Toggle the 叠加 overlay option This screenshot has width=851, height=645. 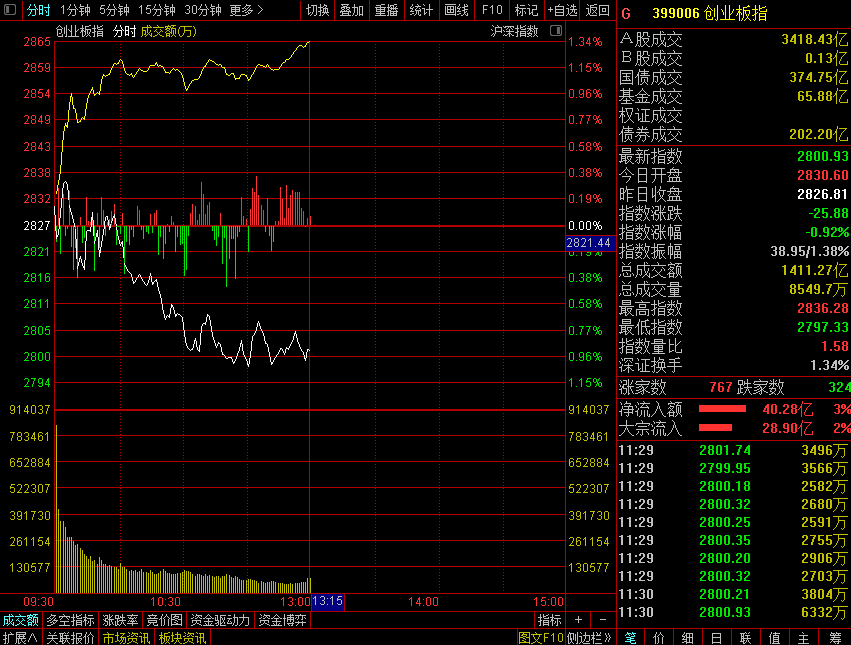(x=351, y=10)
